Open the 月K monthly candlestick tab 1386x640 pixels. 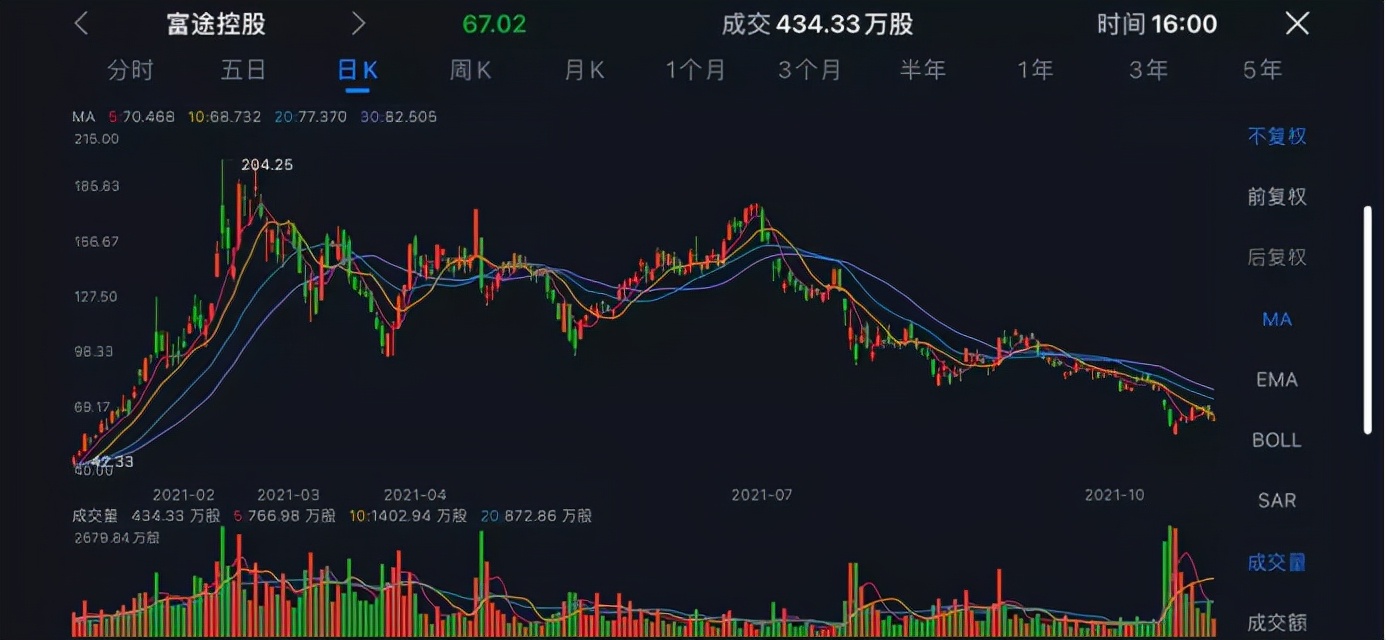(584, 70)
